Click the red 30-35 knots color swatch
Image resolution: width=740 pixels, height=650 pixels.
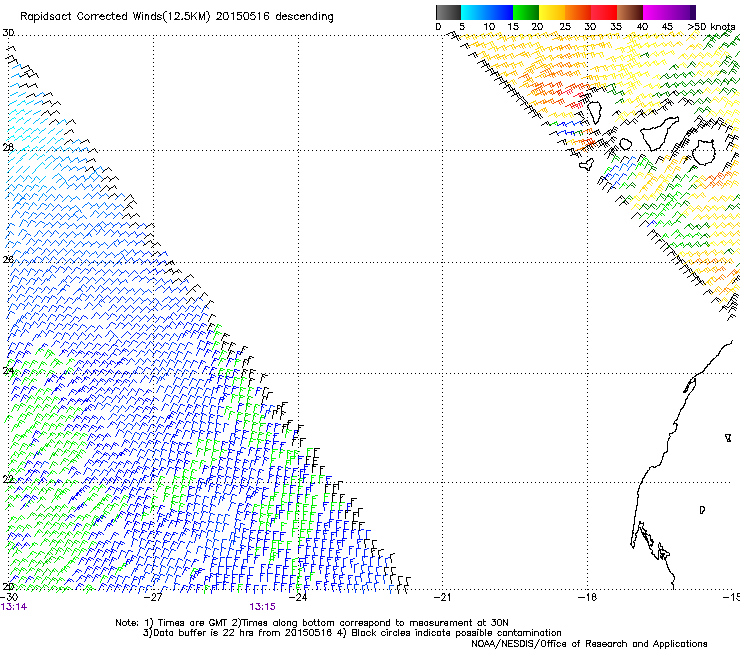[x=604, y=12]
